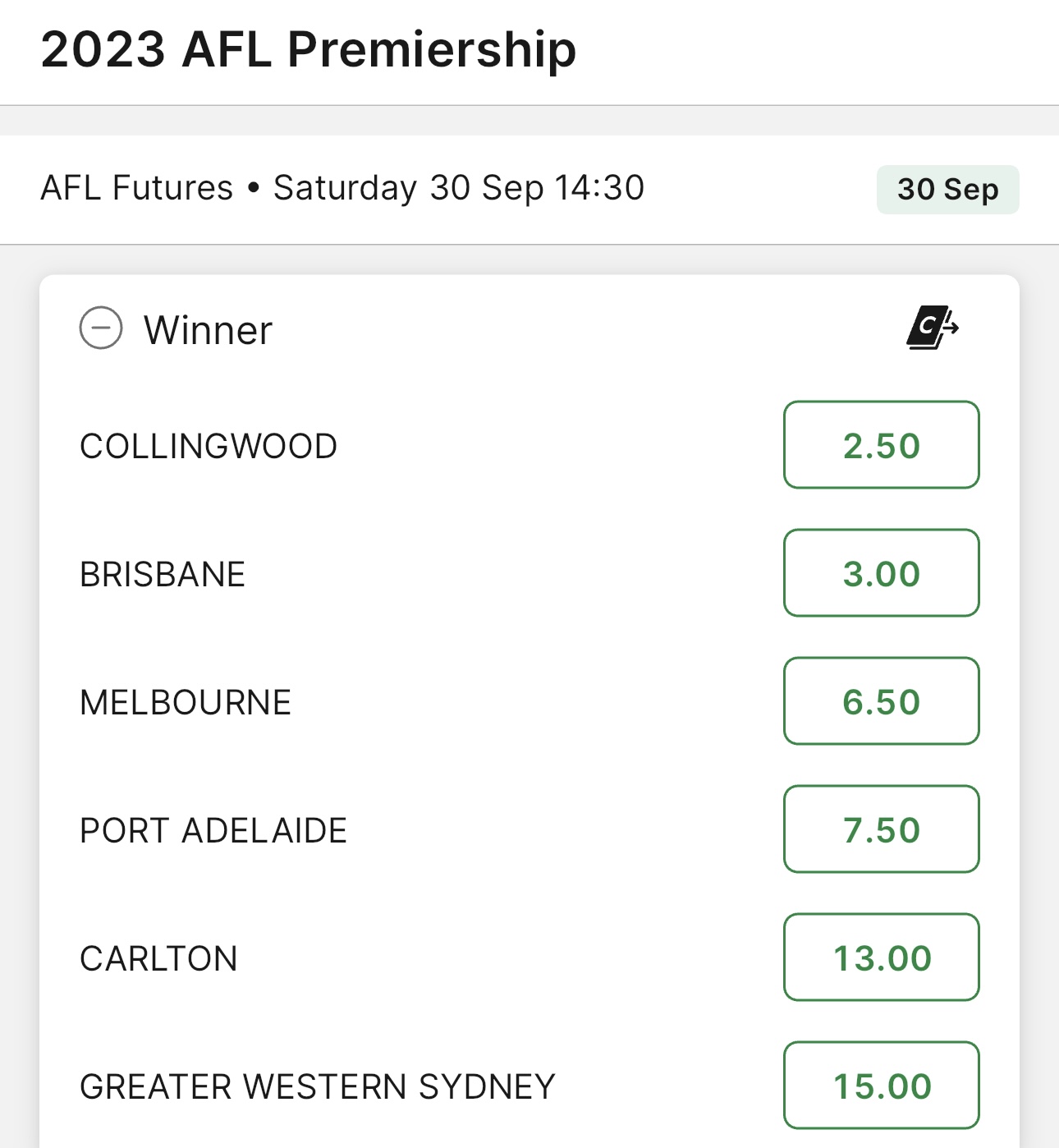Open the AFL Futures link text

point(137,188)
